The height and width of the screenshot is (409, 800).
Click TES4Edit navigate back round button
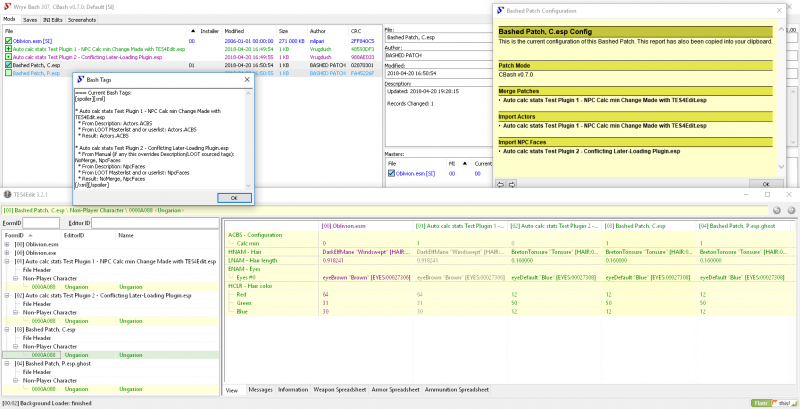(x=777, y=210)
